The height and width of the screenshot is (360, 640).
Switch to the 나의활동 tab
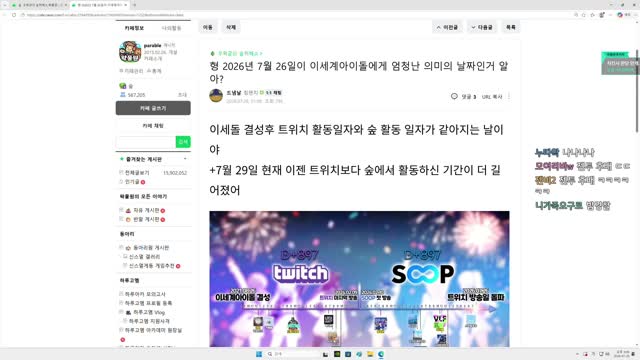point(171,28)
